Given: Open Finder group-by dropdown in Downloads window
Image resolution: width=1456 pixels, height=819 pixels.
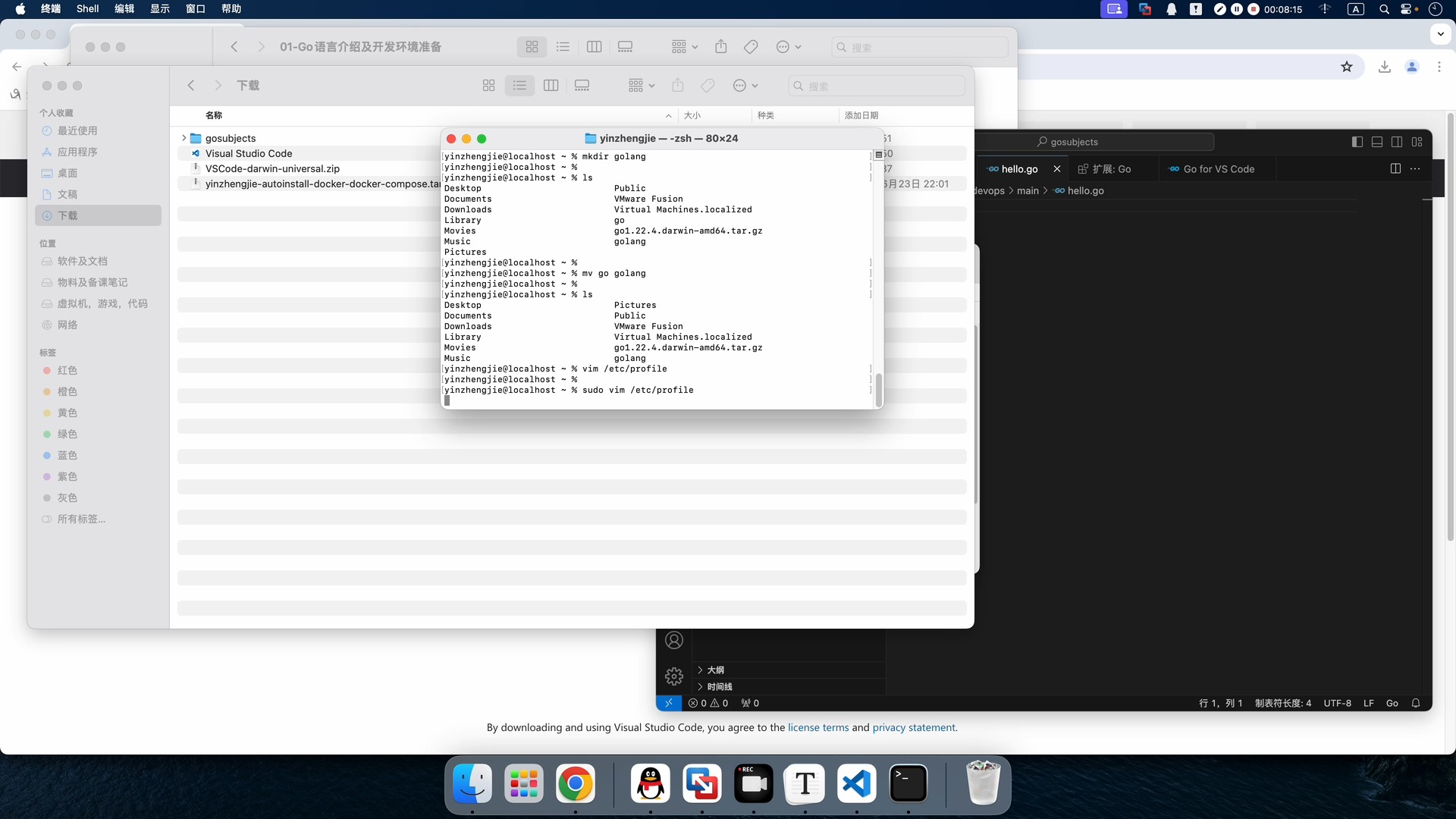Looking at the screenshot, I should [641, 86].
